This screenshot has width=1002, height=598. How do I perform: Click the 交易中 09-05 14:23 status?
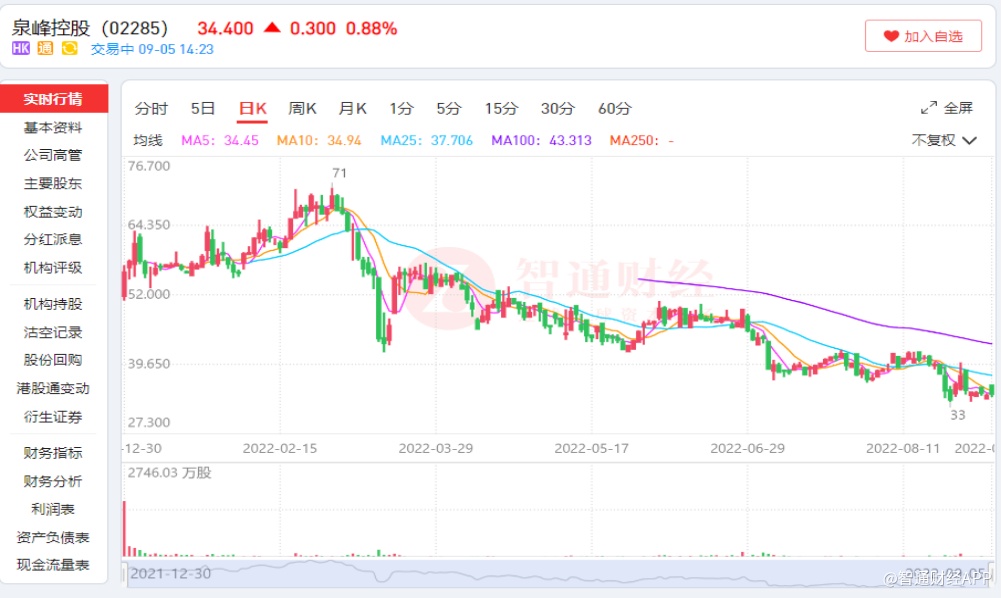click(x=152, y=49)
